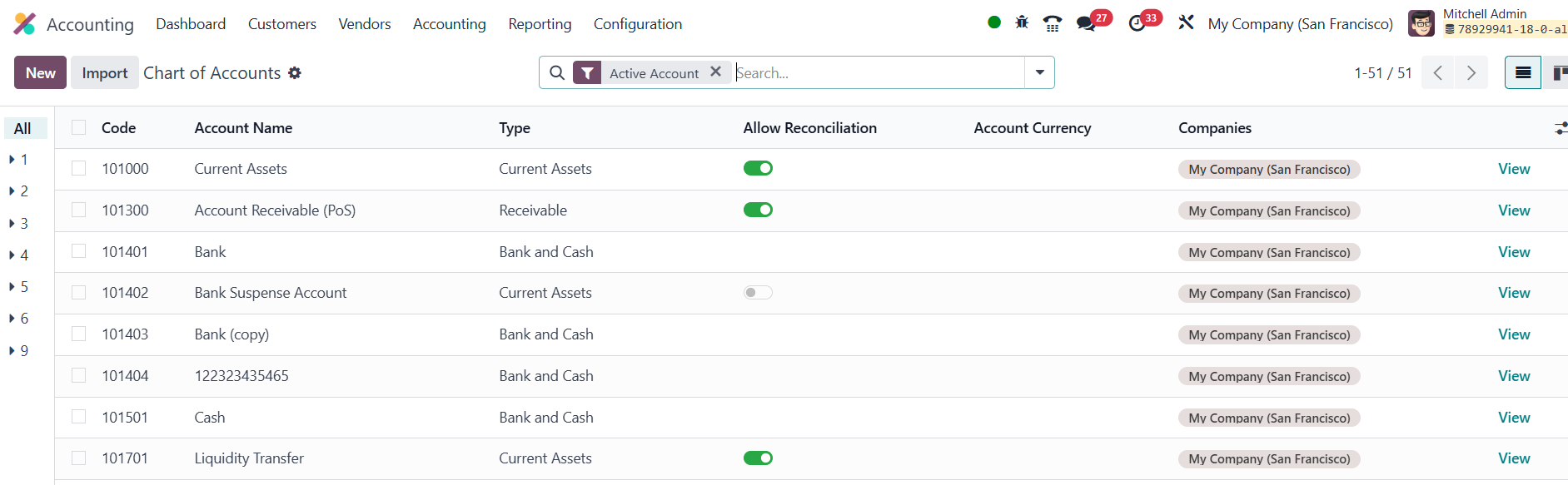Click the Chart of Accounts gear icon
The height and width of the screenshot is (485, 1568).
[x=295, y=73]
